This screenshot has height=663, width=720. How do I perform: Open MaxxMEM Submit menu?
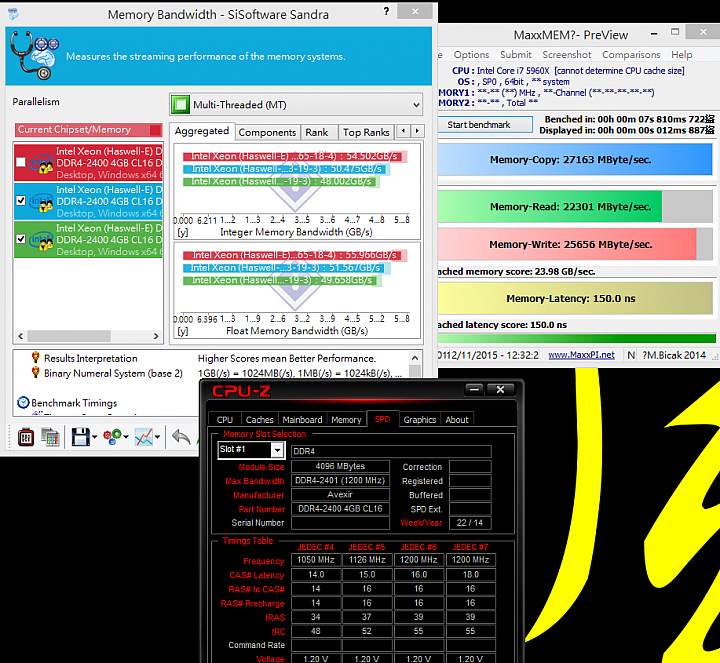tap(516, 55)
